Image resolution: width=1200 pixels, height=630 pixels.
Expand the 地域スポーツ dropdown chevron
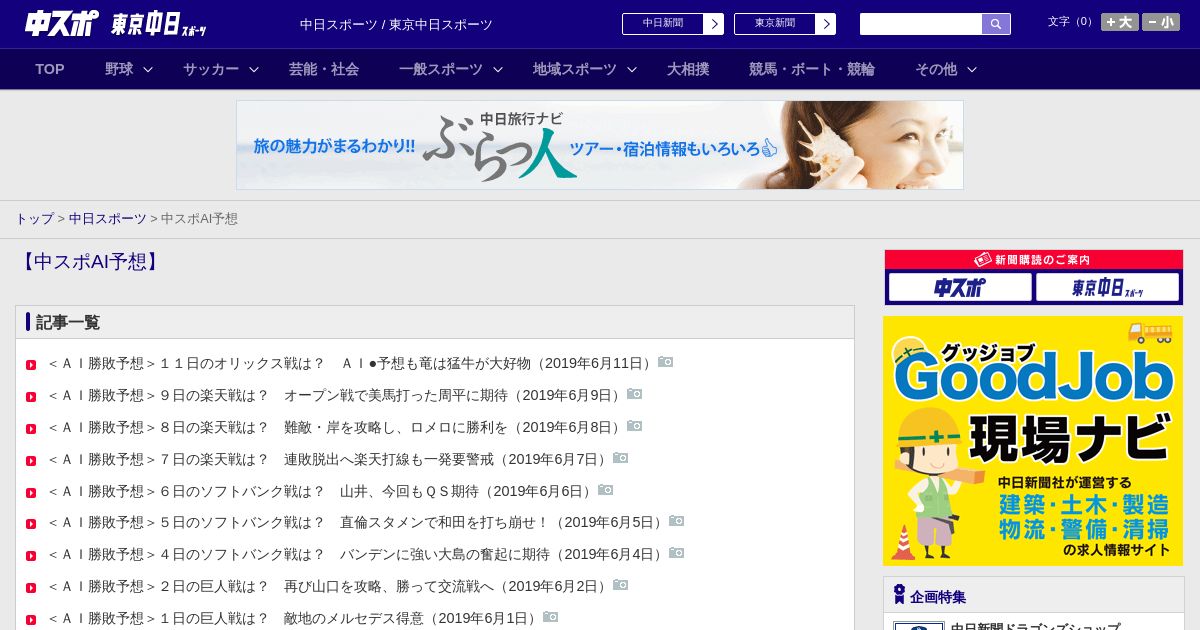pos(632,70)
